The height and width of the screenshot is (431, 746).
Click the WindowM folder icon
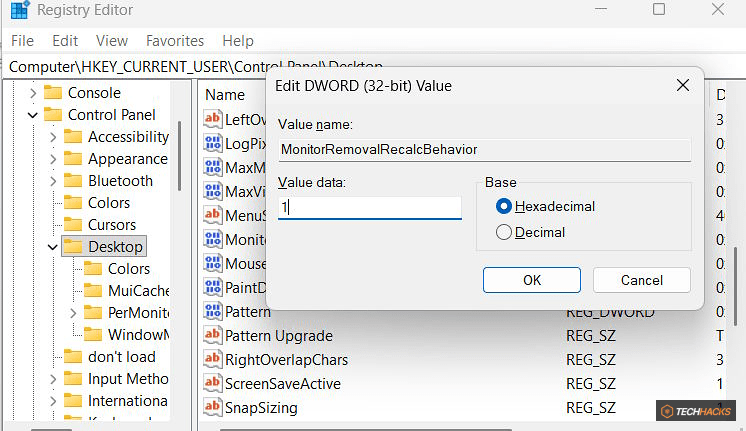93,334
